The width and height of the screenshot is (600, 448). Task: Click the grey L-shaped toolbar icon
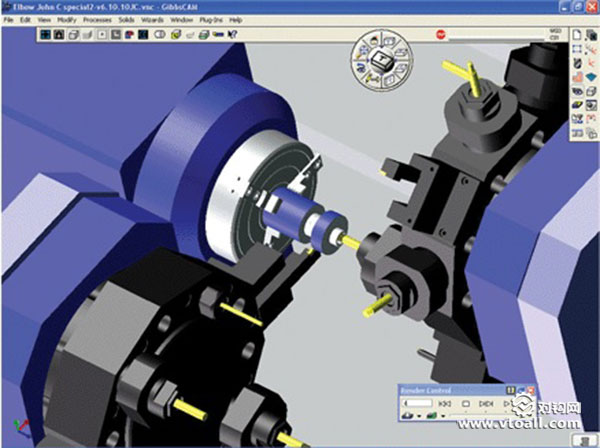point(116,35)
